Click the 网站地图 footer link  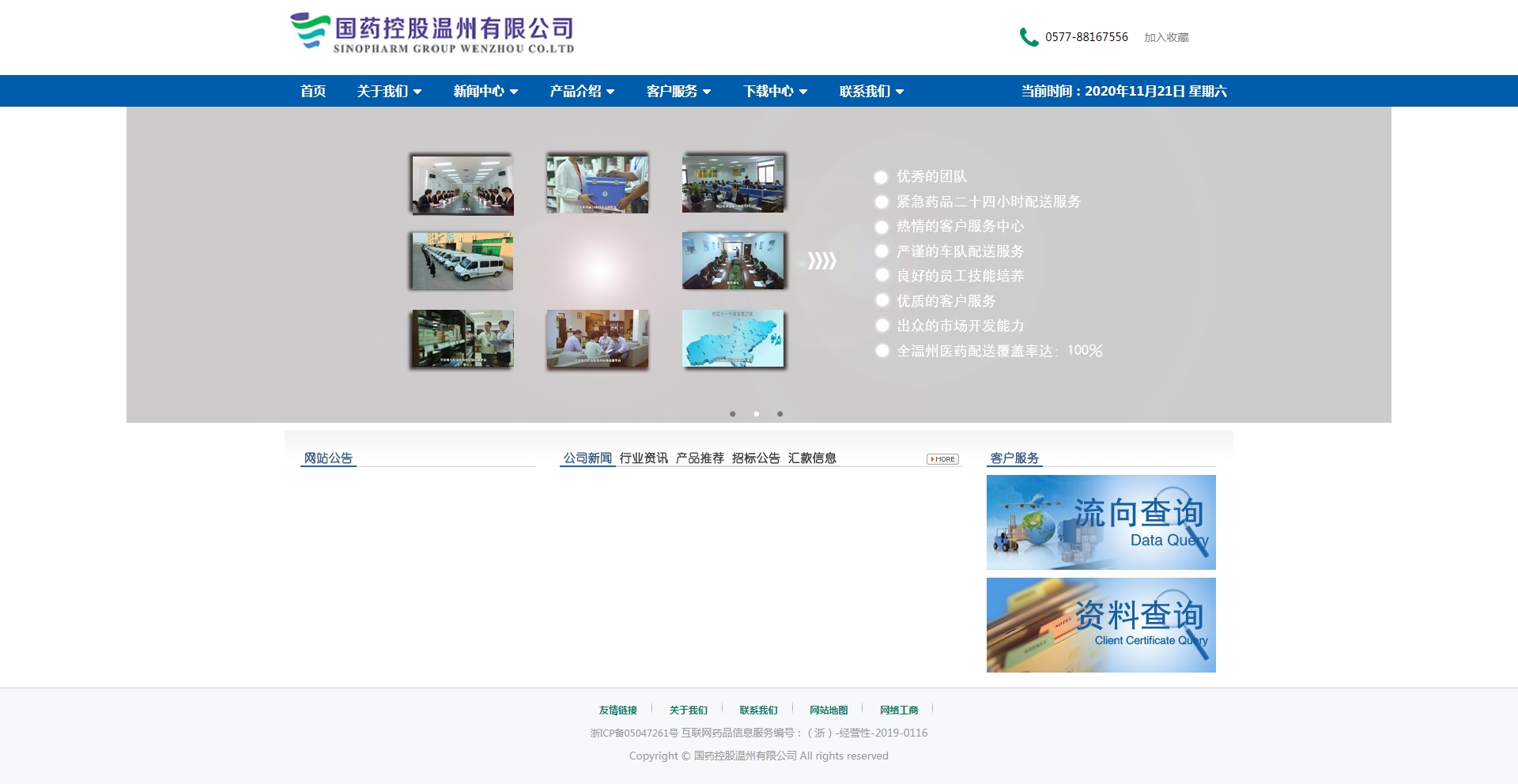pyautogui.click(x=828, y=710)
